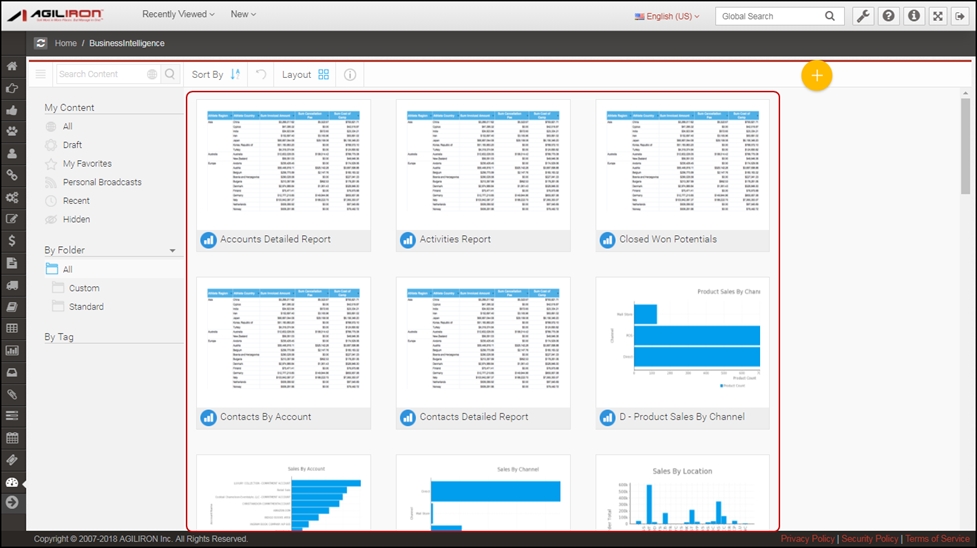The image size is (977, 548).
Task: Click the By Tag section heading
Action: click(x=59, y=337)
